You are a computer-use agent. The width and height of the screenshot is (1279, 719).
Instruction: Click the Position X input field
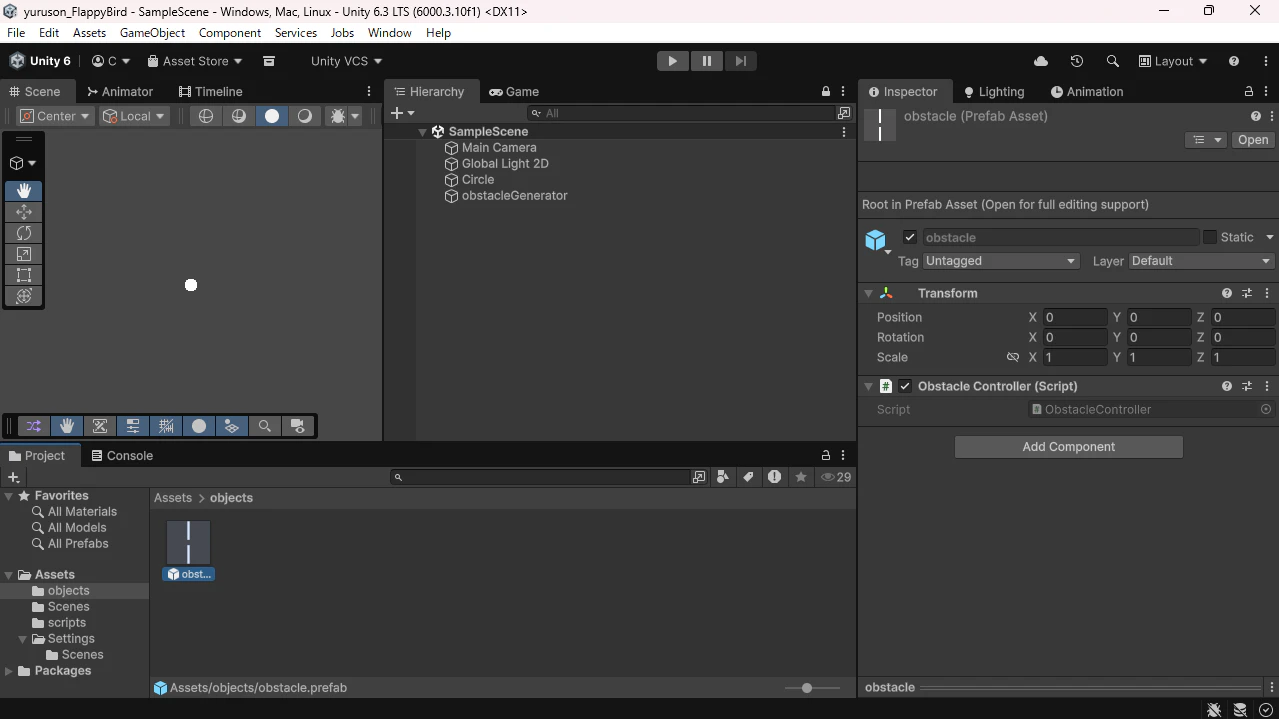click(1075, 317)
